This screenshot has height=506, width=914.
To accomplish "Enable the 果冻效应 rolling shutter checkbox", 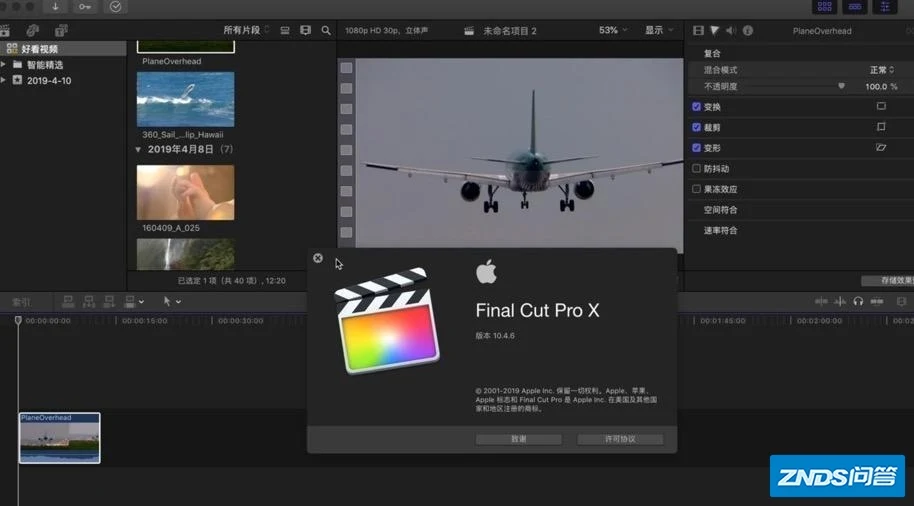I will click(696, 189).
